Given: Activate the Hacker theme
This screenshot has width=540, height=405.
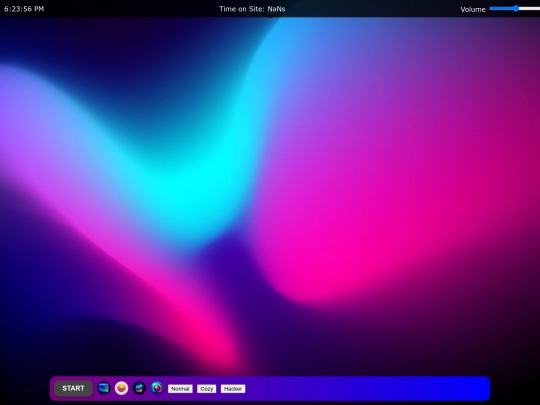Looking at the screenshot, I should [x=233, y=389].
